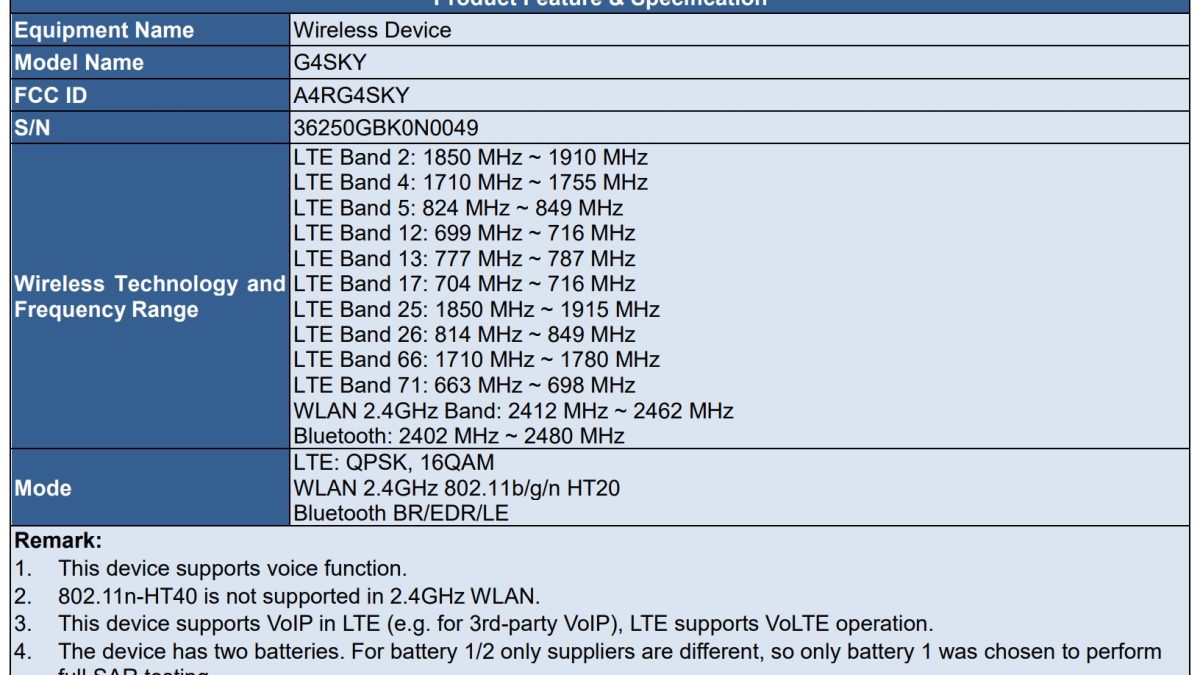The image size is (1200, 675).
Task: Click the Bluetooth 2402 MHz frequency line
Action: coord(459,436)
